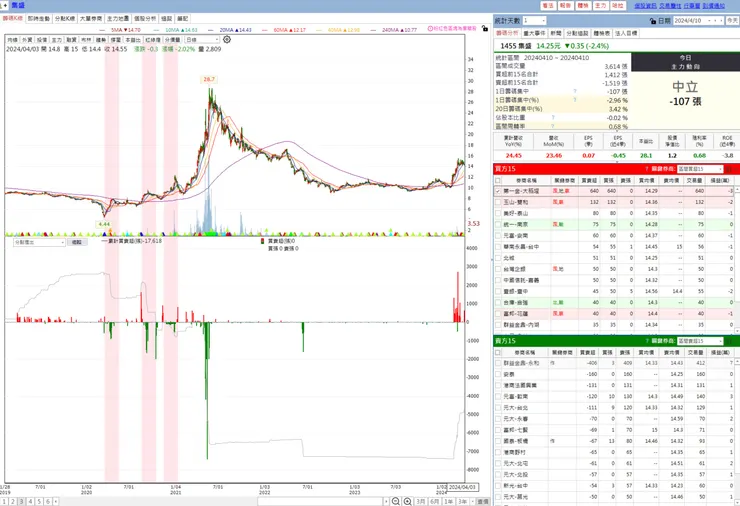
Task: Click help question mark in 賣方15 header
Action: [x=647, y=341]
